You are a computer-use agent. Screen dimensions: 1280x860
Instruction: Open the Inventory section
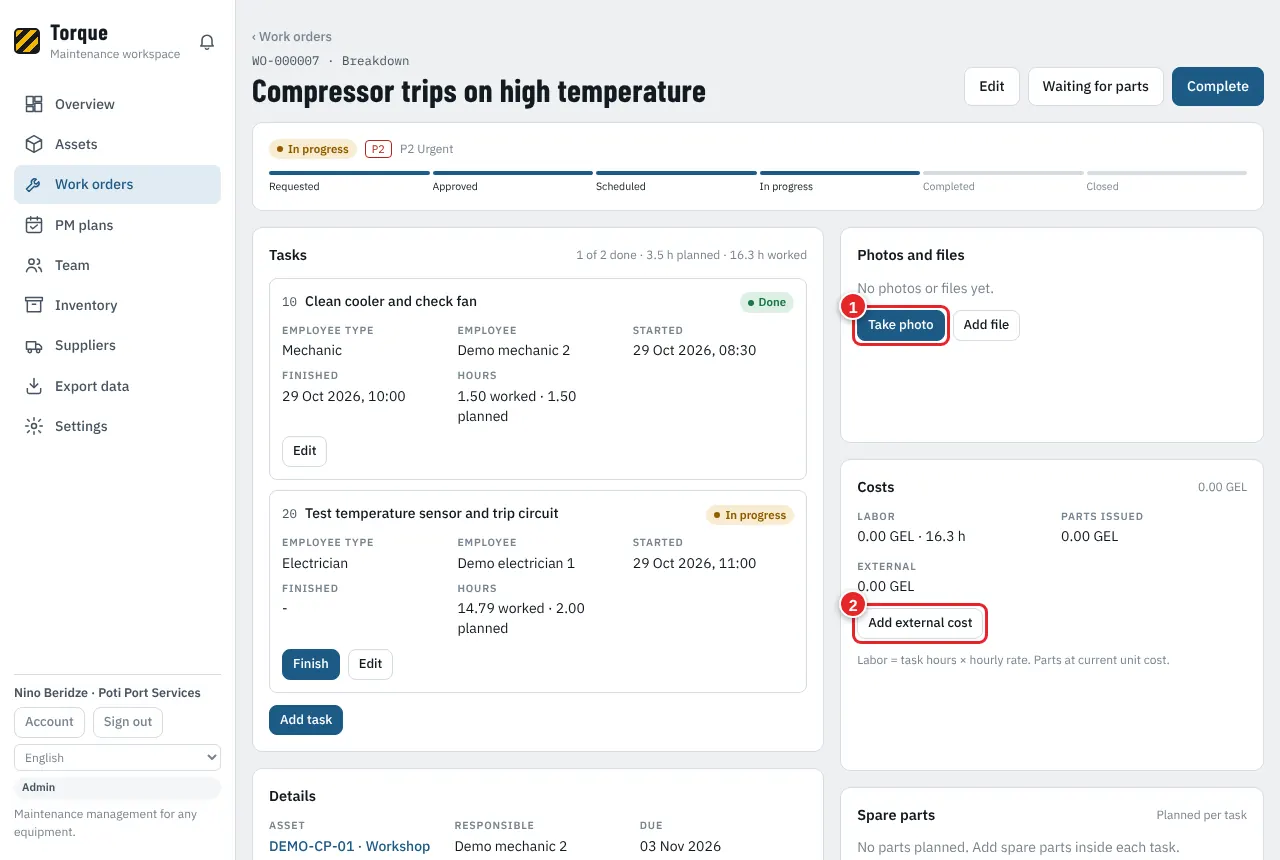click(117, 305)
